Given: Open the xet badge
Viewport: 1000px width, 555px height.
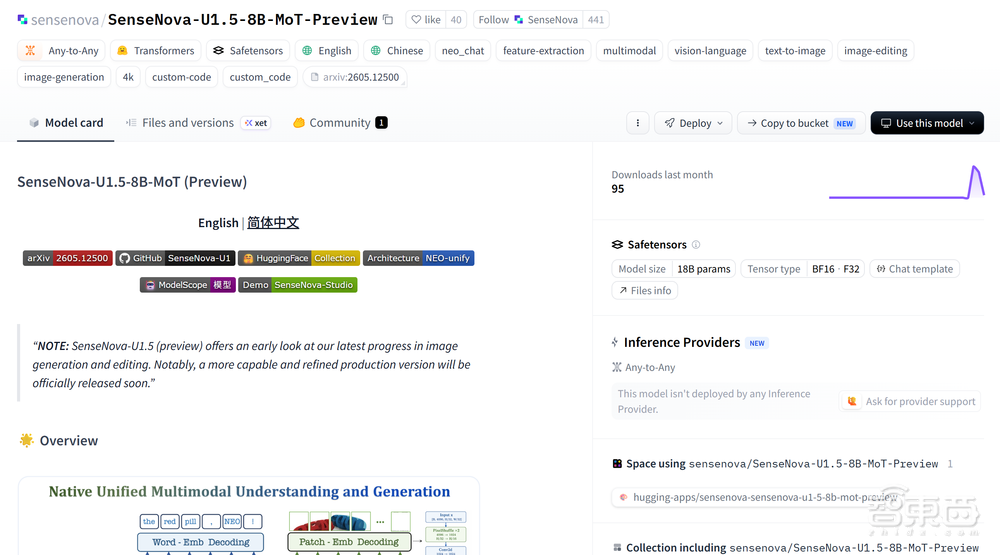Looking at the screenshot, I should coord(256,122).
